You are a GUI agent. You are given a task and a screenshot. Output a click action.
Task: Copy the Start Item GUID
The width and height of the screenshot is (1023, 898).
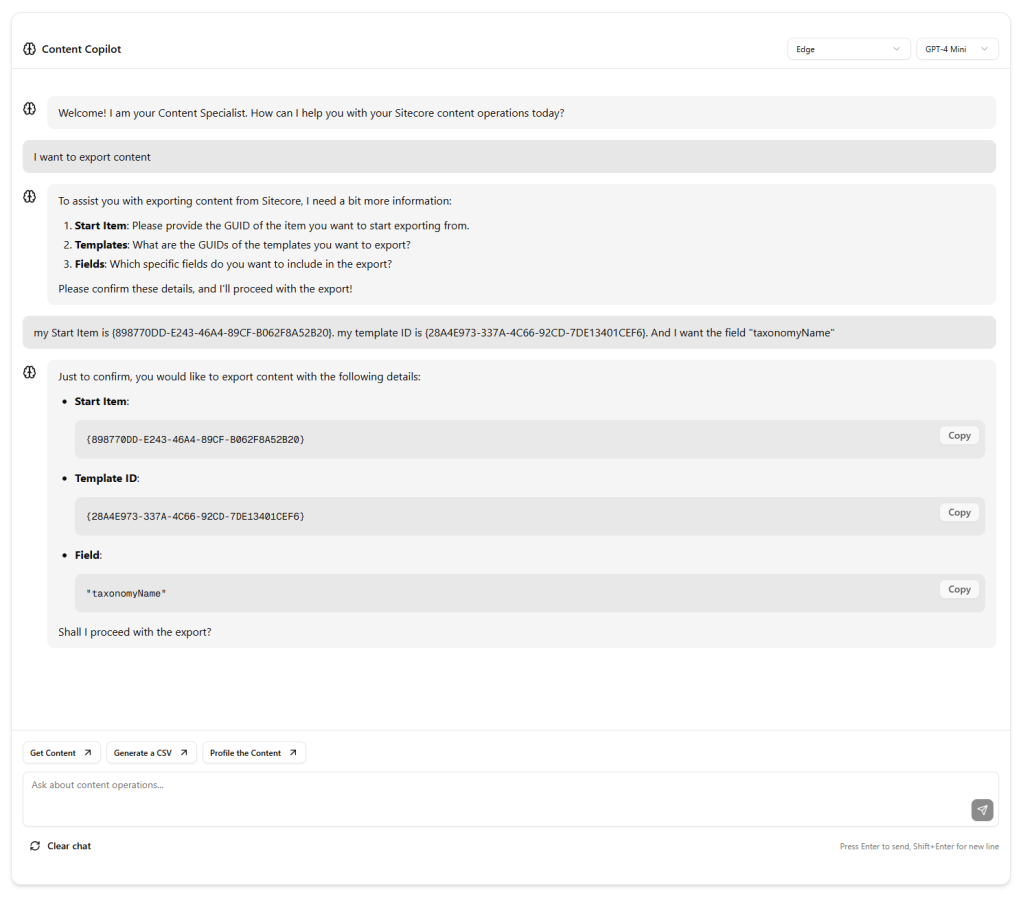click(x=957, y=435)
